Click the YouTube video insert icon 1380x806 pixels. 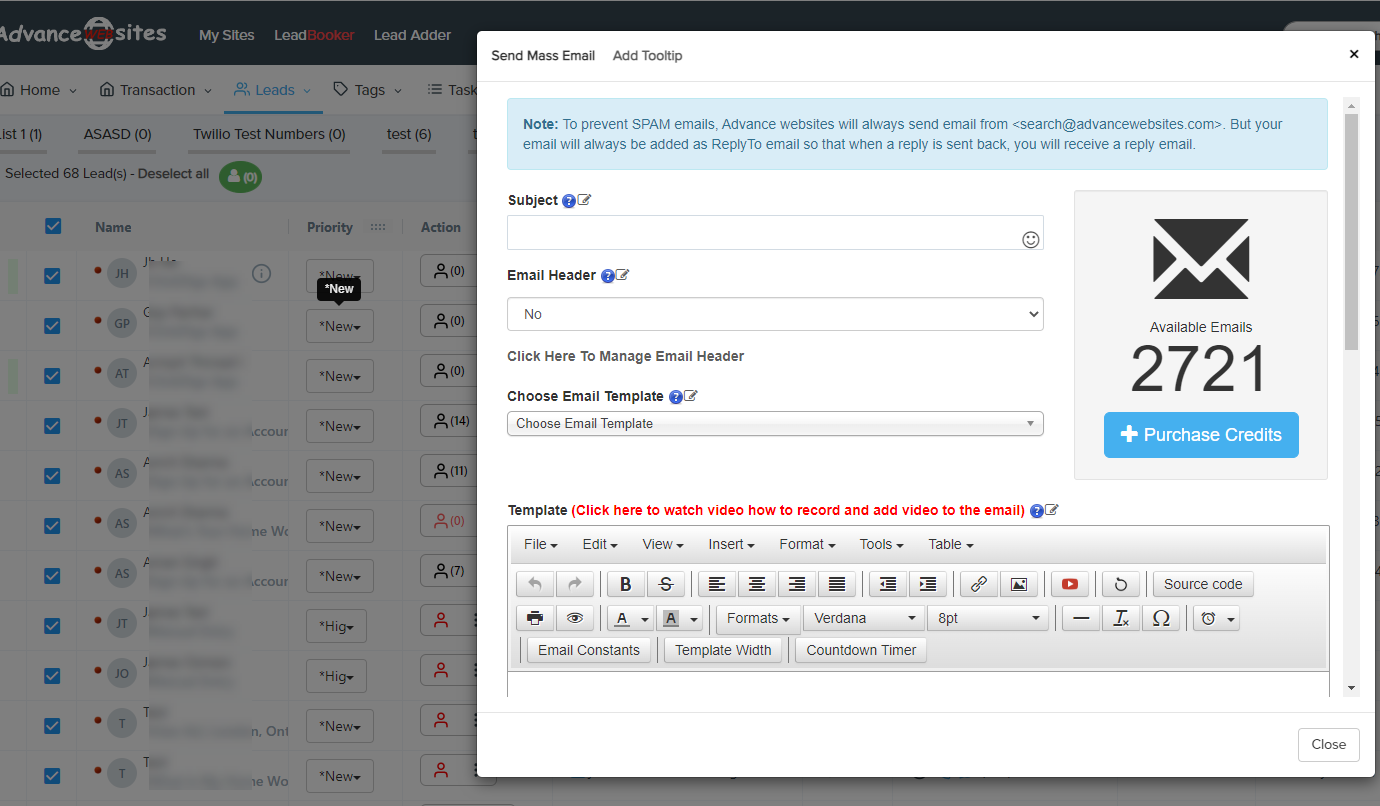click(x=1070, y=584)
